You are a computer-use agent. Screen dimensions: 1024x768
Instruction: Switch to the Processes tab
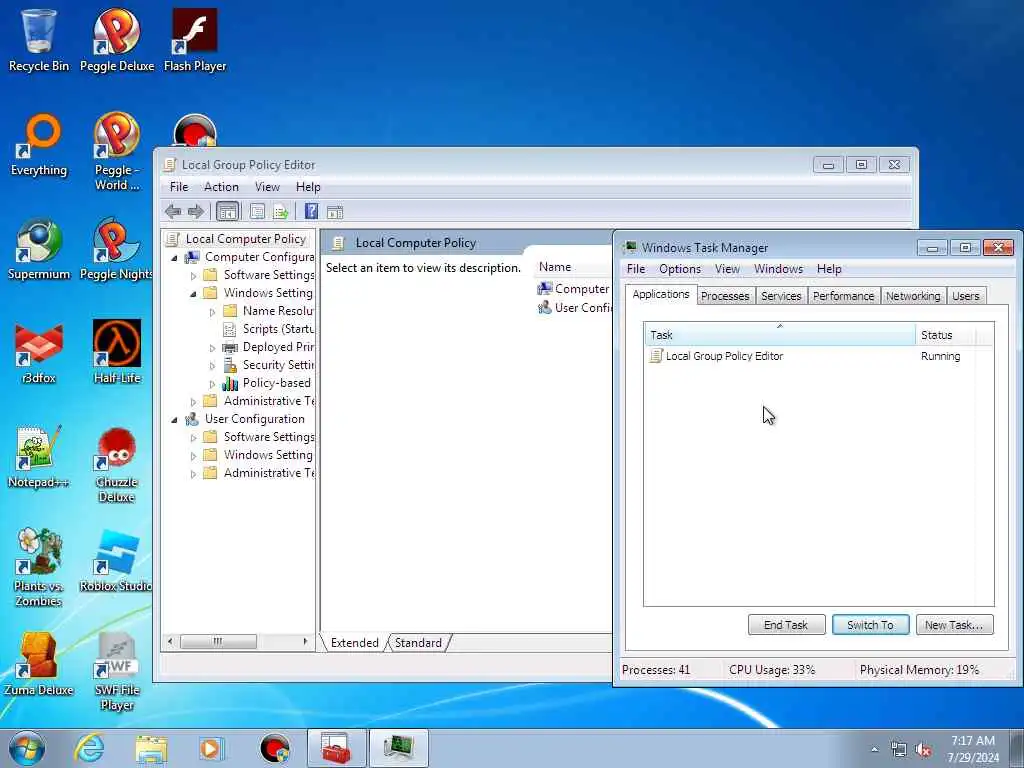coord(725,296)
